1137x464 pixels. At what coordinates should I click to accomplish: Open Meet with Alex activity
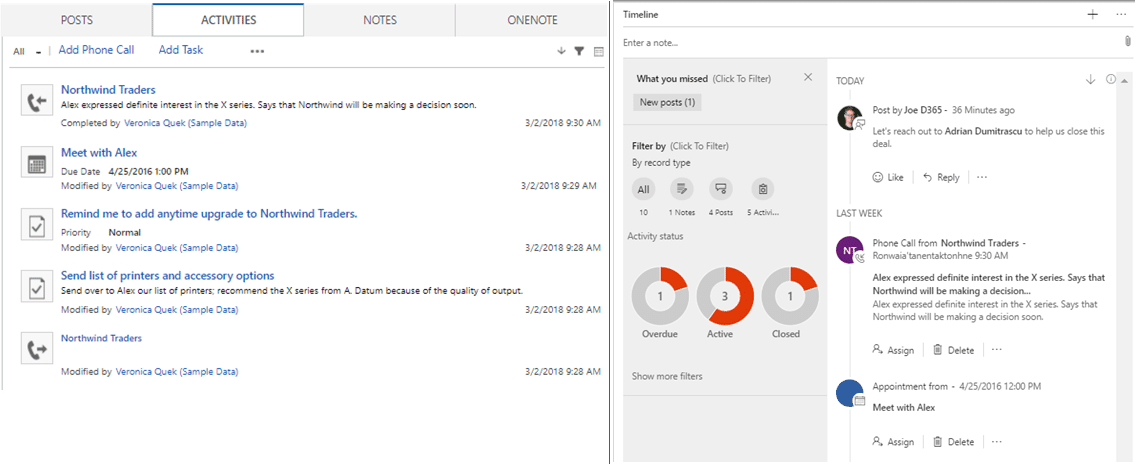coord(99,152)
